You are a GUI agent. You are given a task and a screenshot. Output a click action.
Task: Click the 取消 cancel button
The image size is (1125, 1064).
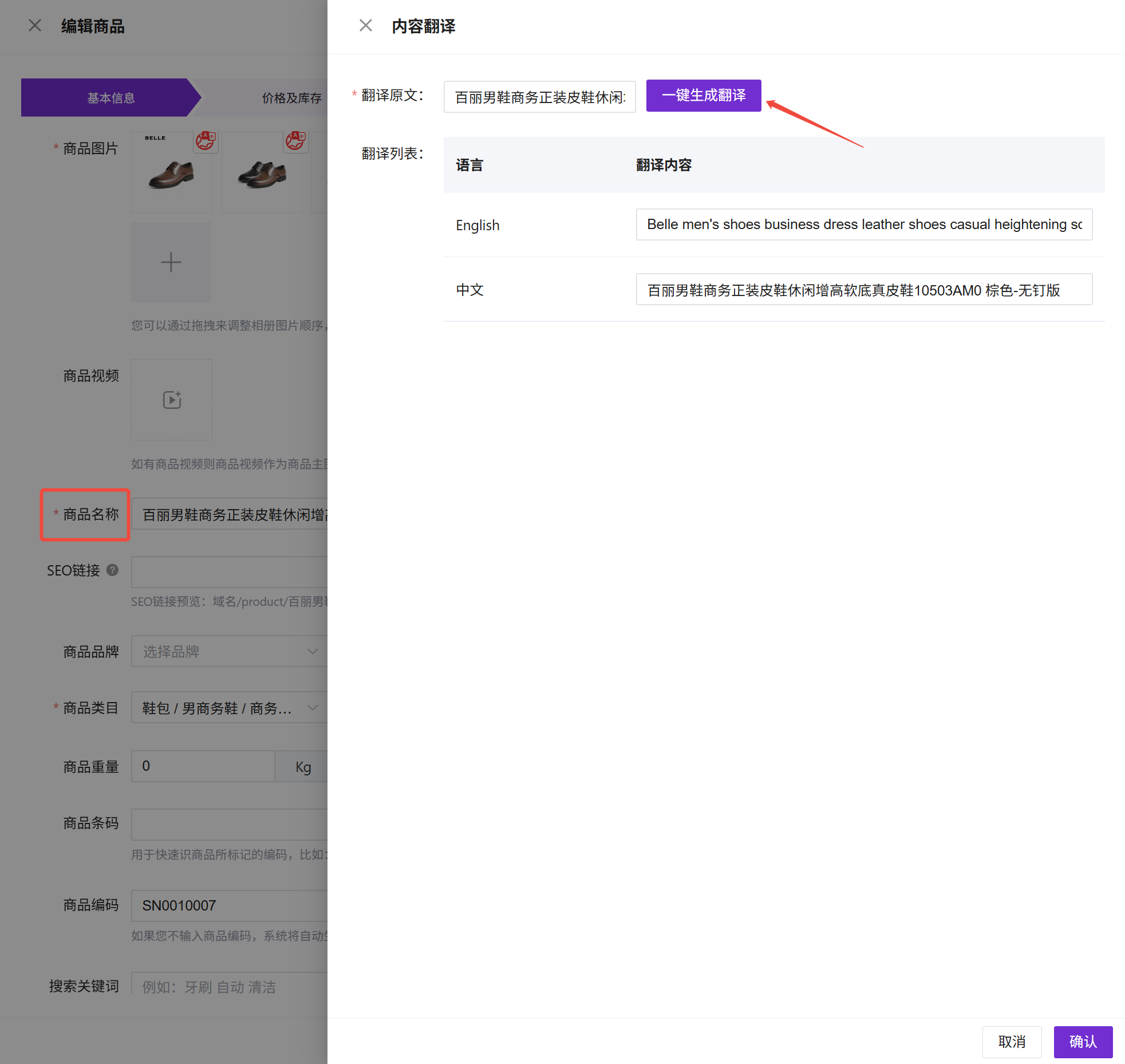pos(1012,1042)
